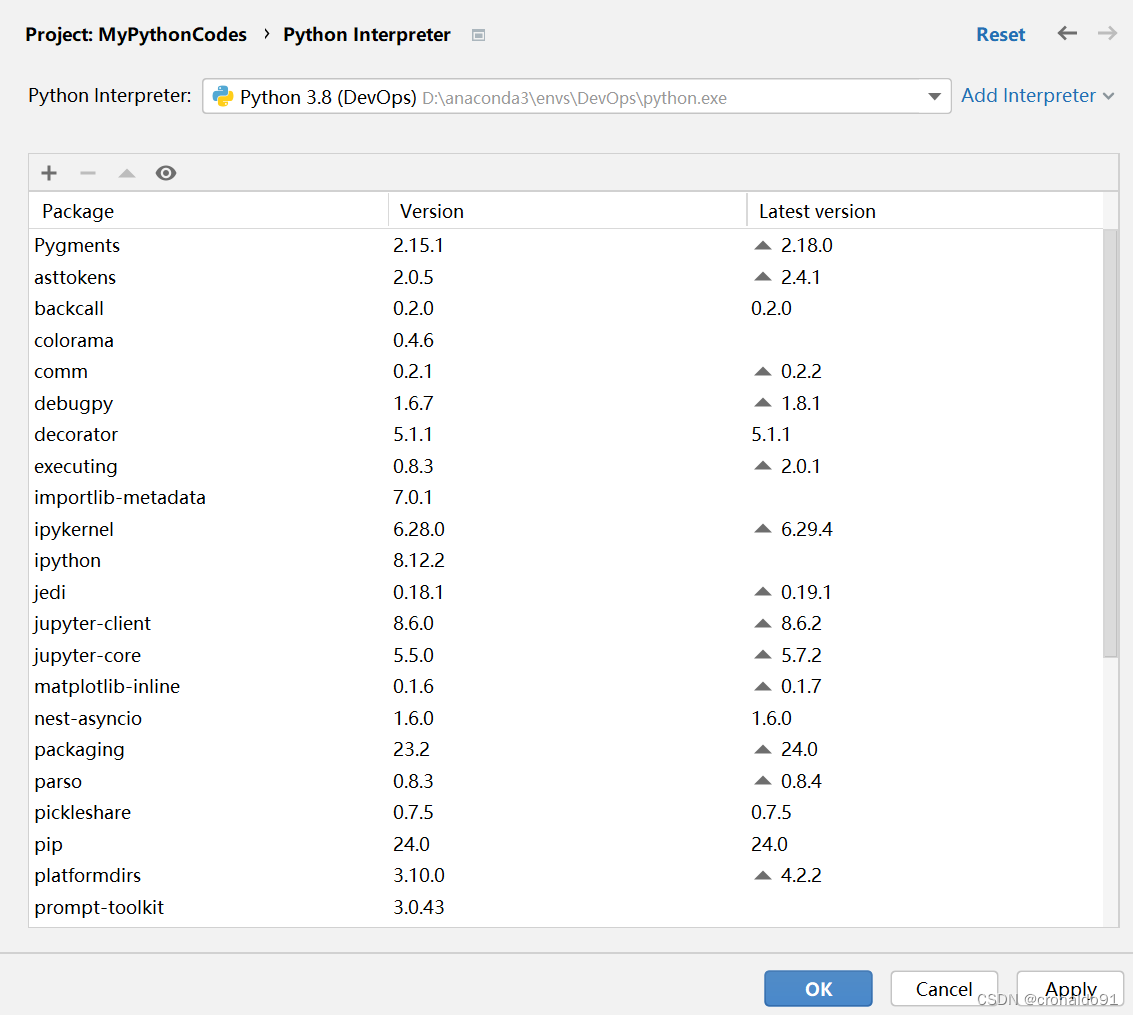Click the Package column header

(x=209, y=211)
